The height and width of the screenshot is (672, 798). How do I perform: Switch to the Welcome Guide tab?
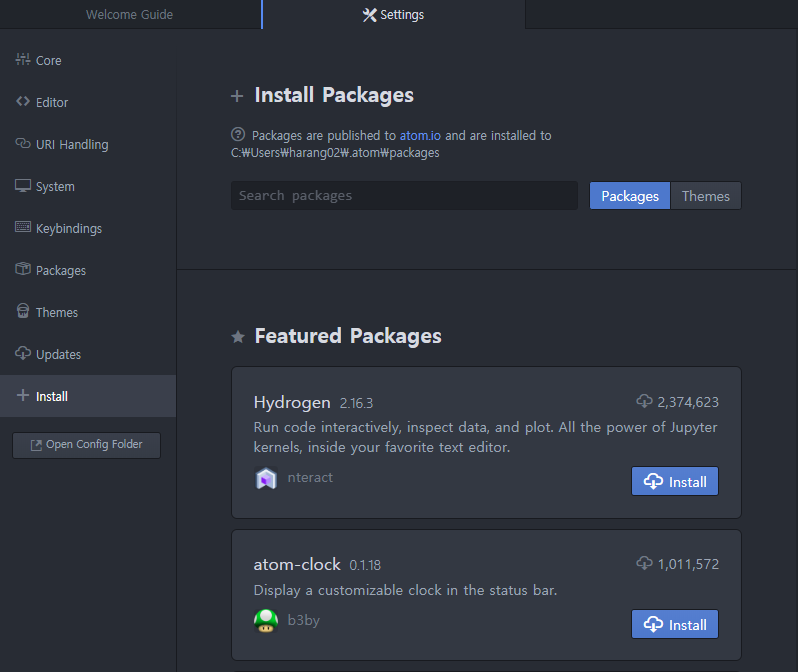[129, 14]
